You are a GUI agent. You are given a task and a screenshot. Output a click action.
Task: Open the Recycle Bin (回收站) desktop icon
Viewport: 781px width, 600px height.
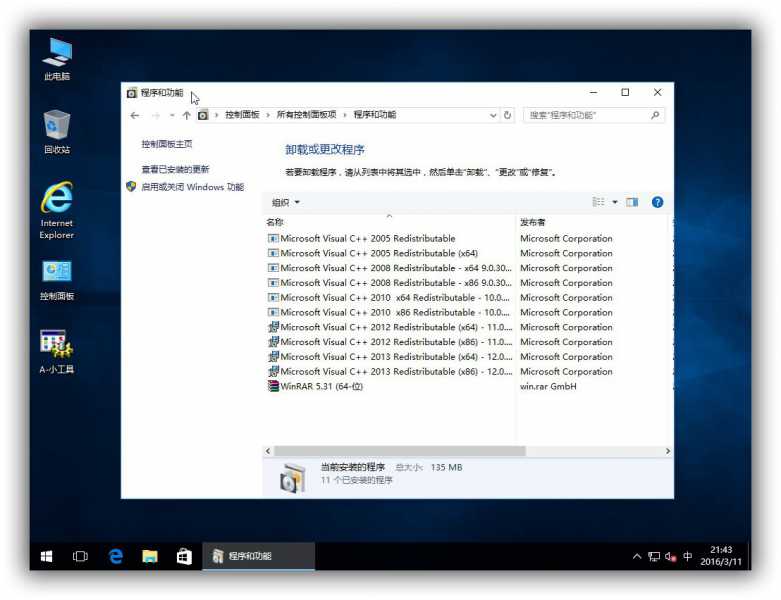tap(57, 132)
